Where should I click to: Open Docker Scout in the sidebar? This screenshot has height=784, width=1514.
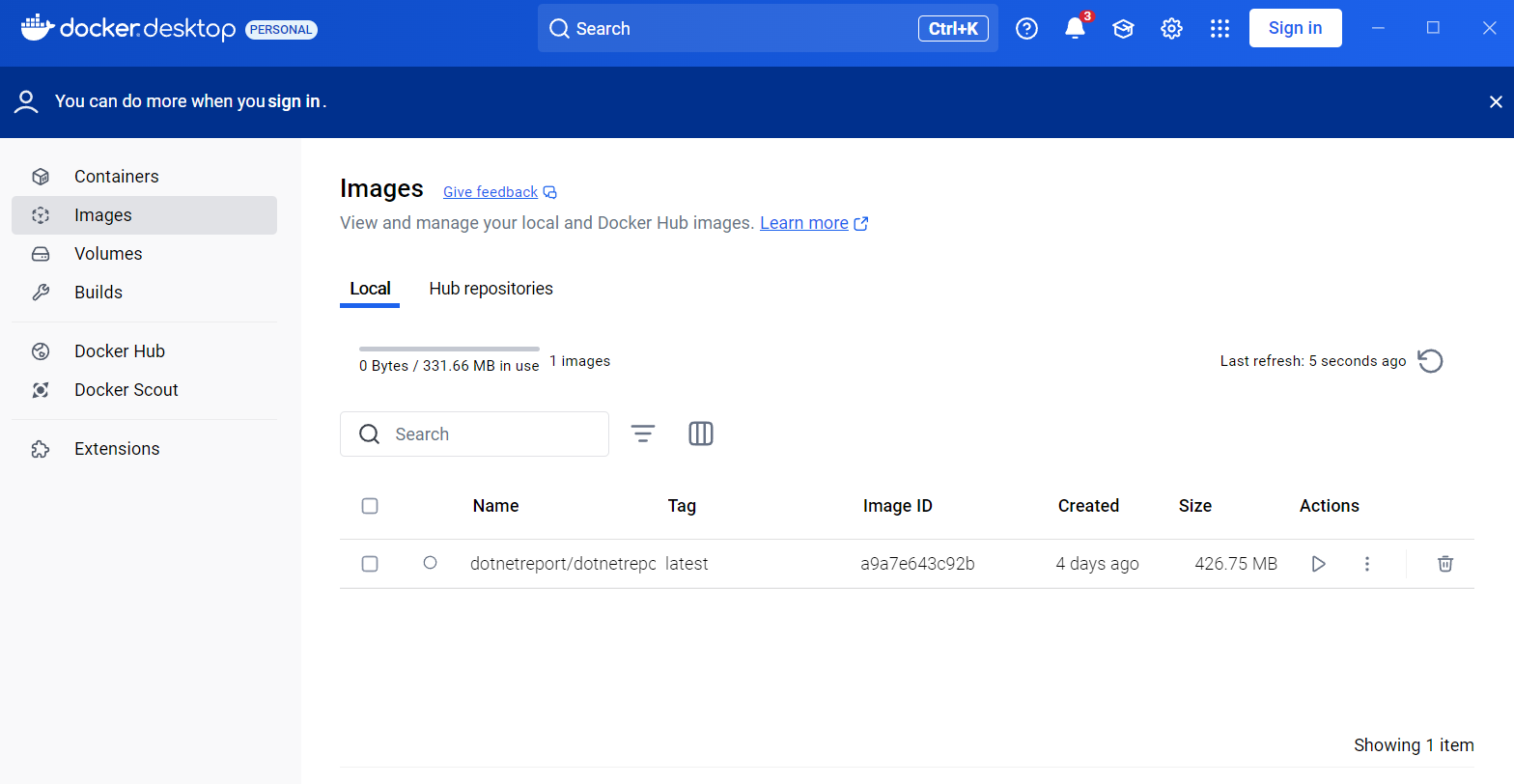click(x=144, y=390)
